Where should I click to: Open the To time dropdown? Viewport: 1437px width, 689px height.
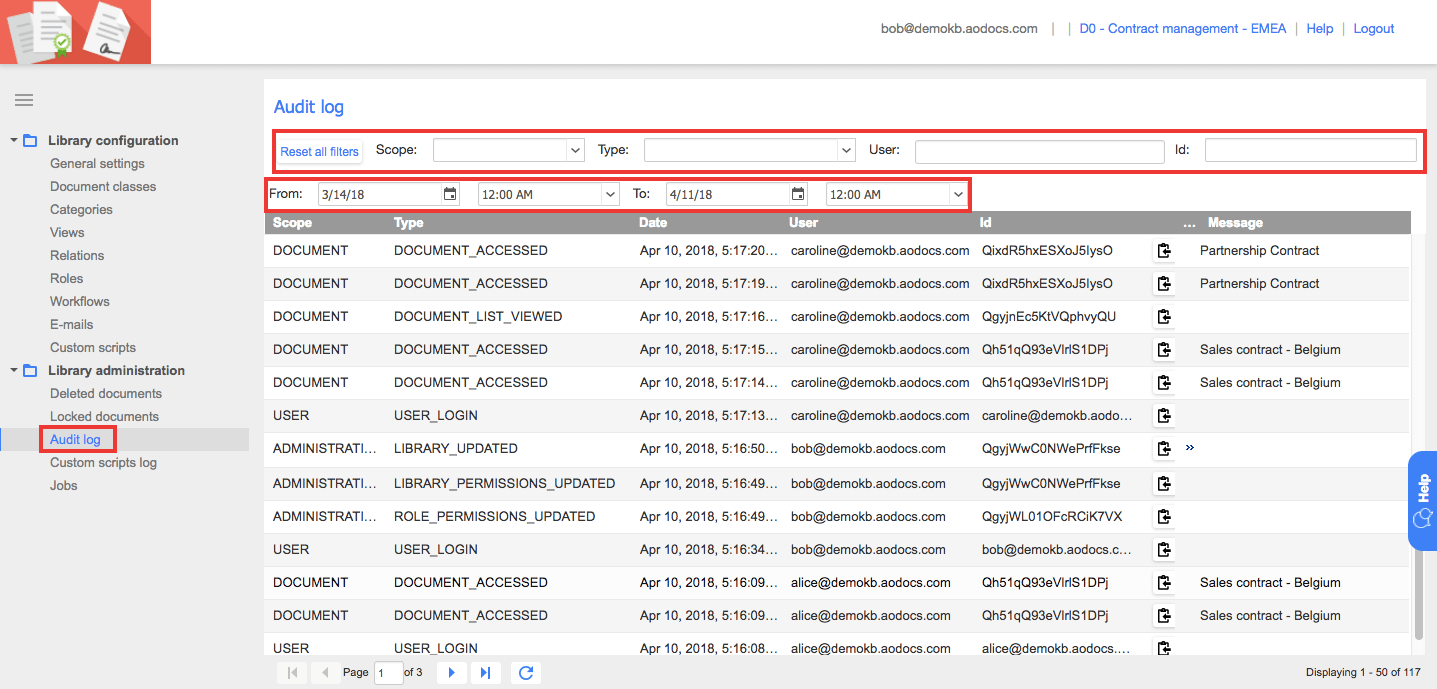958,195
